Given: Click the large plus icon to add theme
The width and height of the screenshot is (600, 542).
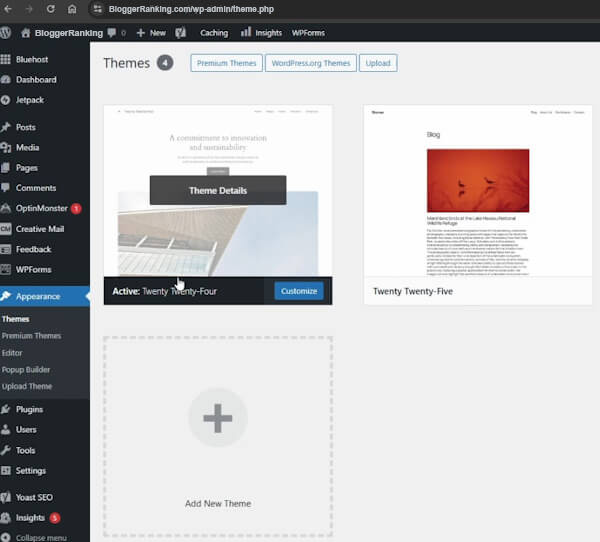Looking at the screenshot, I should tap(217, 417).
